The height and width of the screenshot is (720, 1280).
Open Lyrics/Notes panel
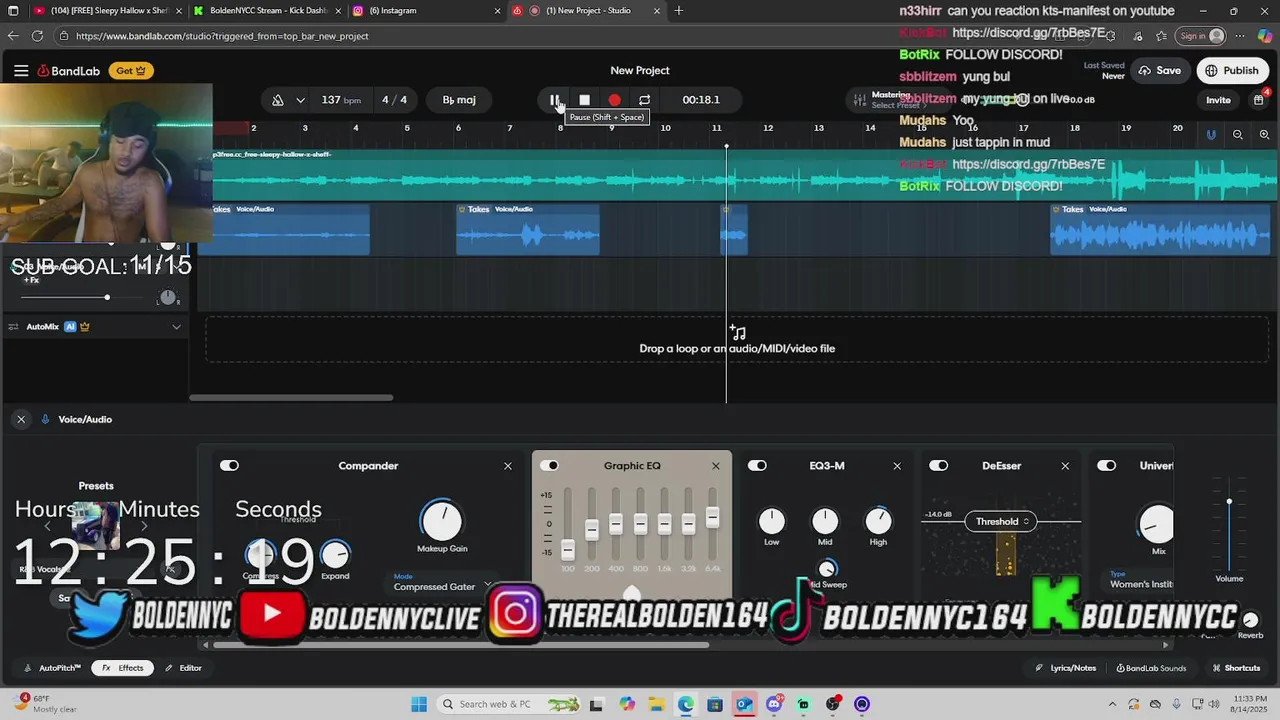point(1066,668)
